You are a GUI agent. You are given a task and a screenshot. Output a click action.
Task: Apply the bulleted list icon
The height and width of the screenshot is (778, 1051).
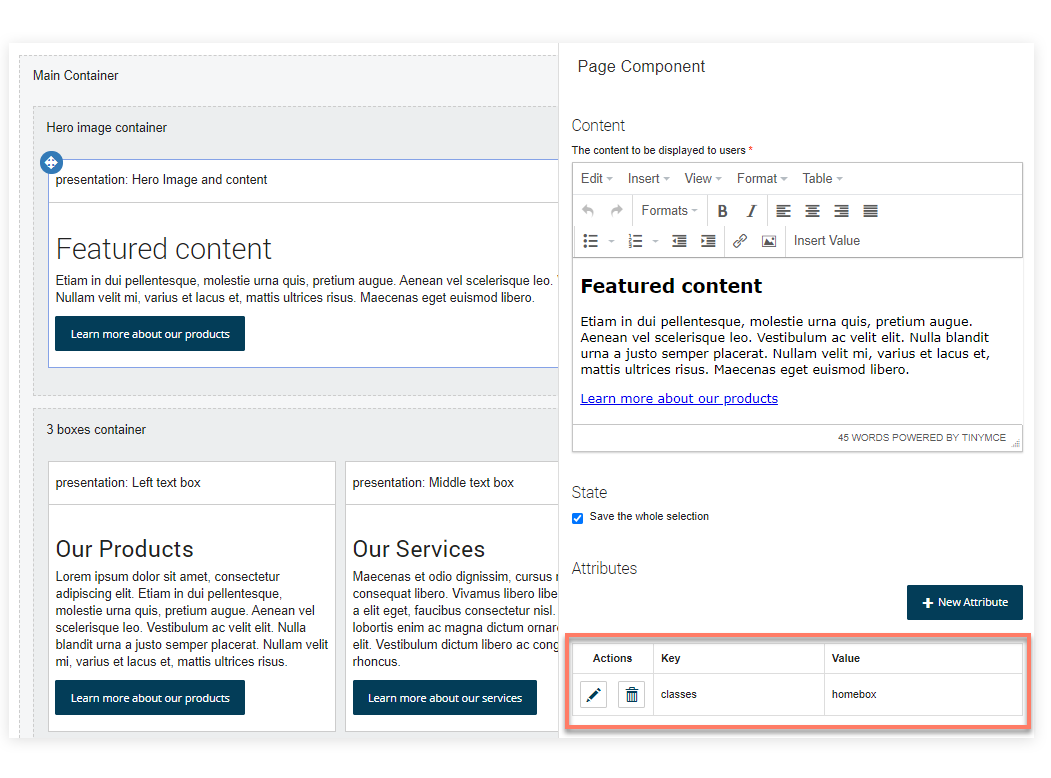point(590,240)
